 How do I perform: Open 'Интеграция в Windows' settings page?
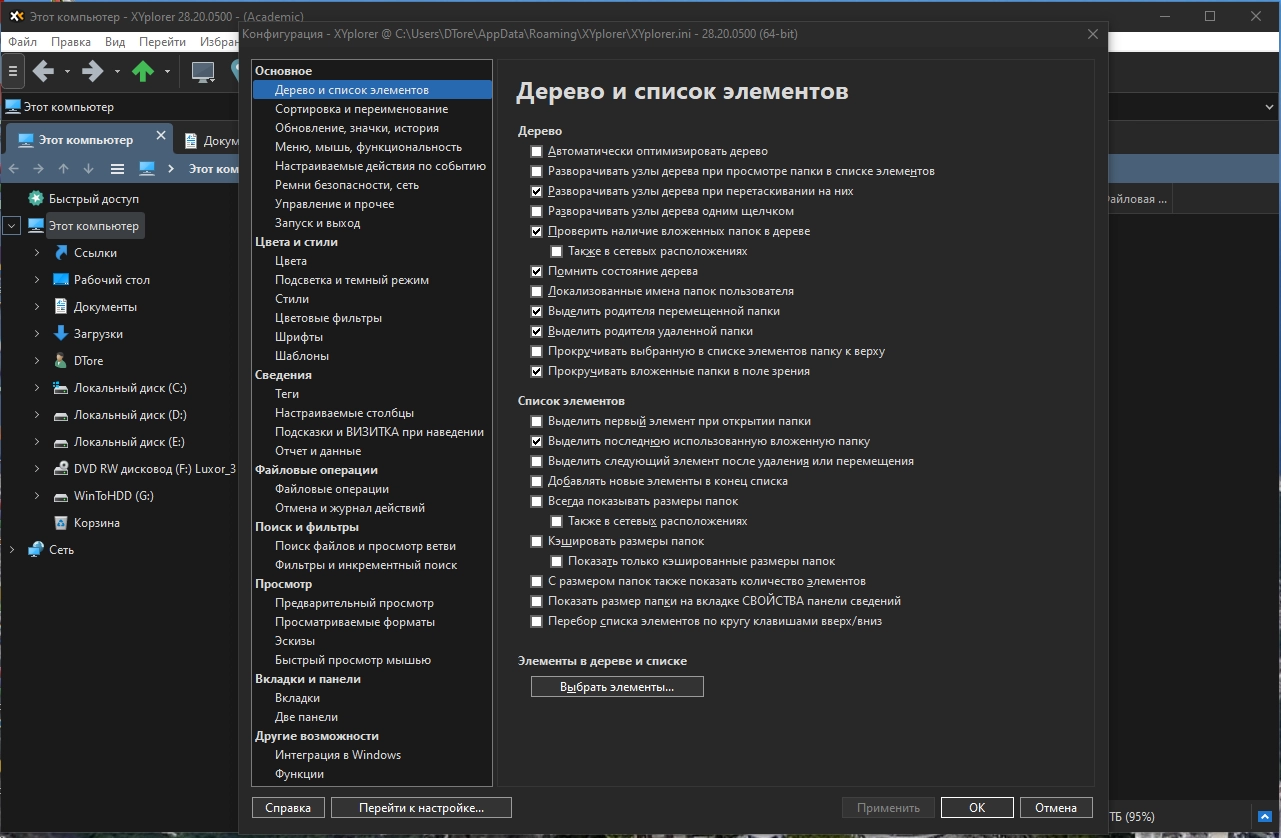[338, 755]
